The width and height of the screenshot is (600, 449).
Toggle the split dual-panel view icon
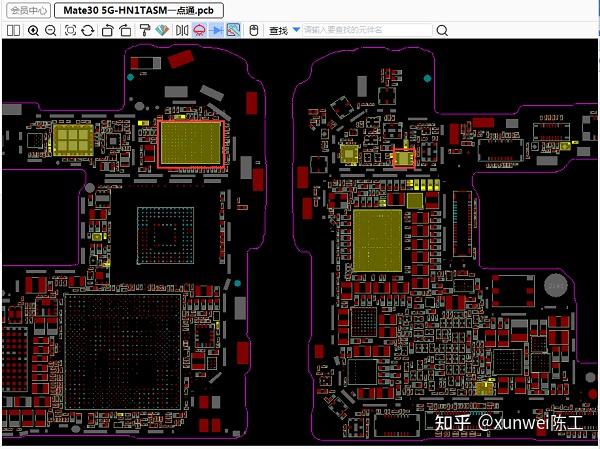13,30
